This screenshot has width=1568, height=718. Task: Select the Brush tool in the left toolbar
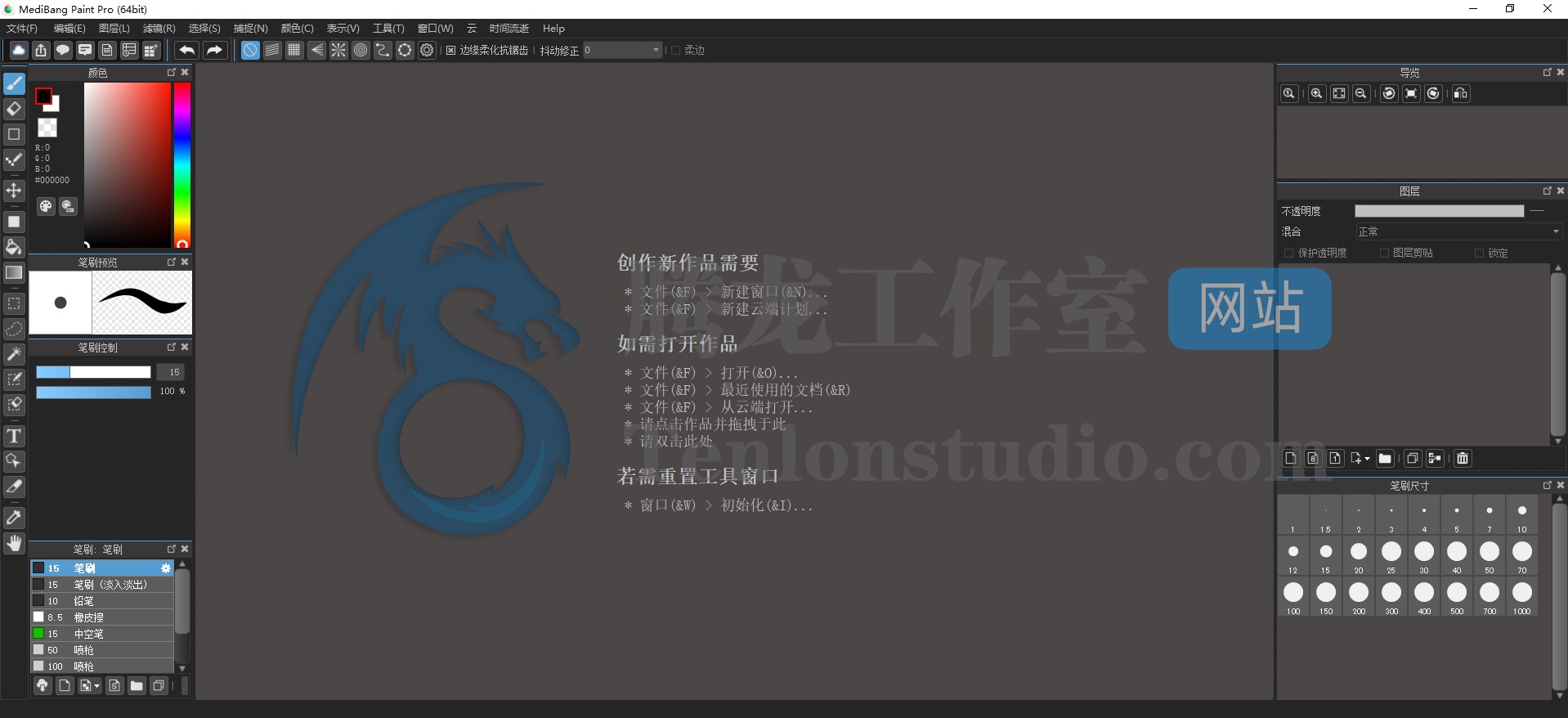[14, 83]
